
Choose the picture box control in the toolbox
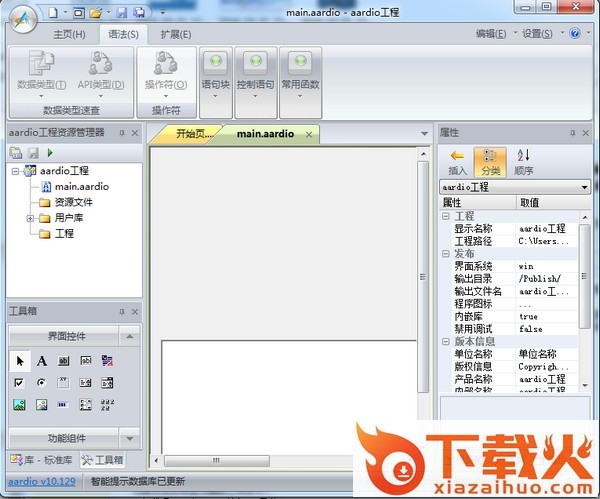point(19,405)
